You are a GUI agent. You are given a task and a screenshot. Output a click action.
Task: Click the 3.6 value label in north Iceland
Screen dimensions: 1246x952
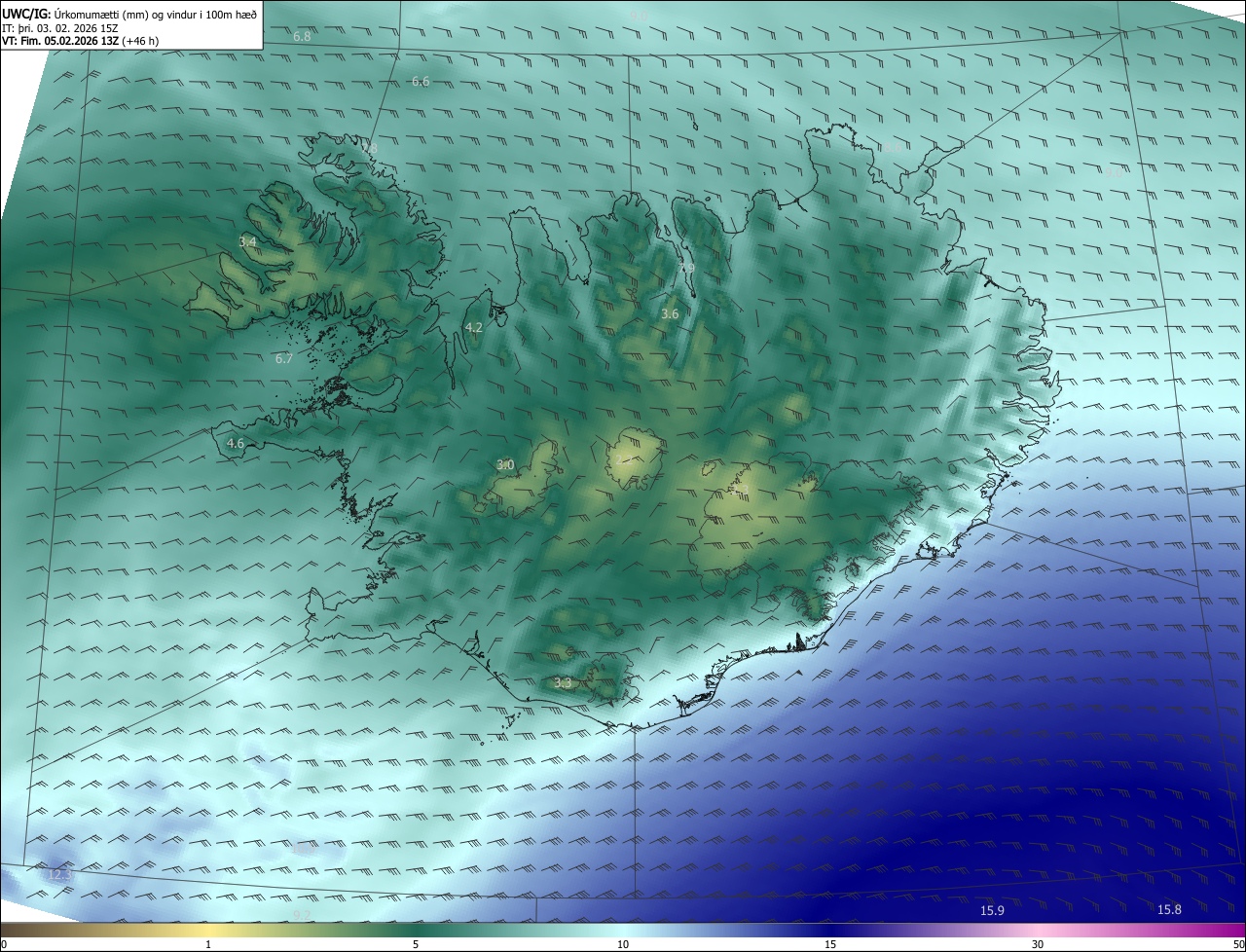[670, 314]
